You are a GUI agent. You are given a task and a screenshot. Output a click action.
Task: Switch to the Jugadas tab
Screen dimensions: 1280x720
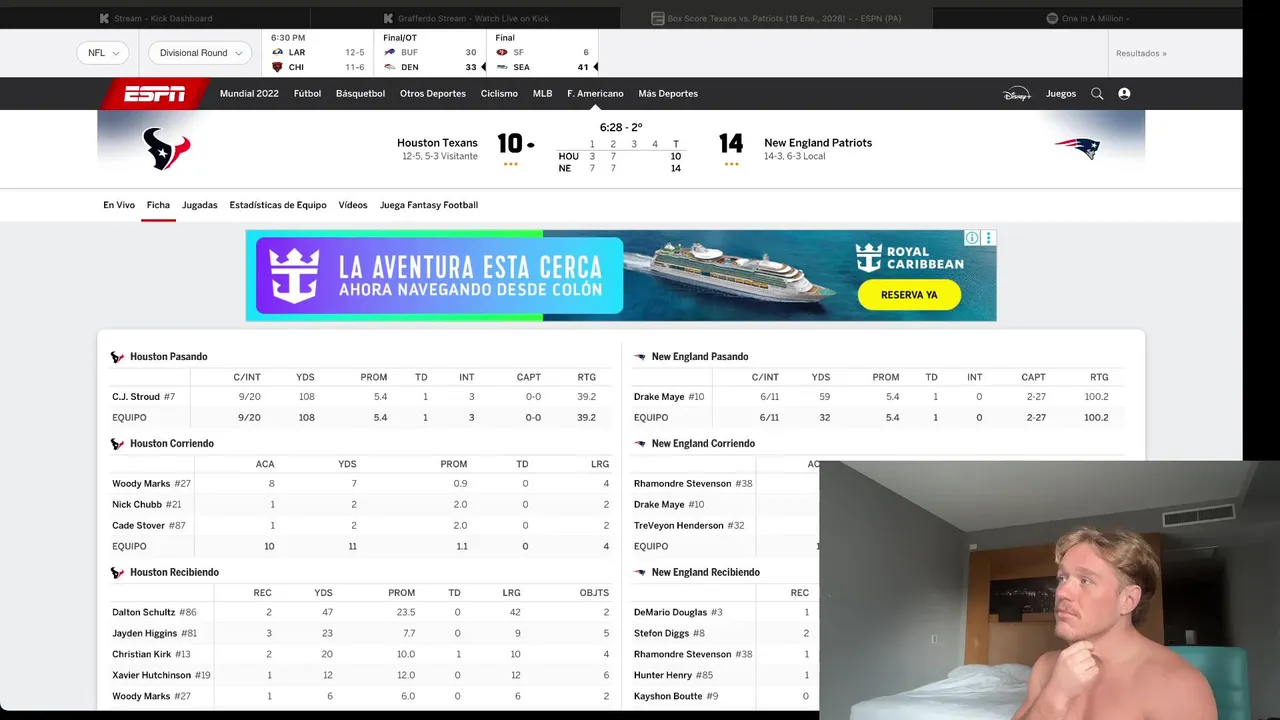click(x=199, y=205)
